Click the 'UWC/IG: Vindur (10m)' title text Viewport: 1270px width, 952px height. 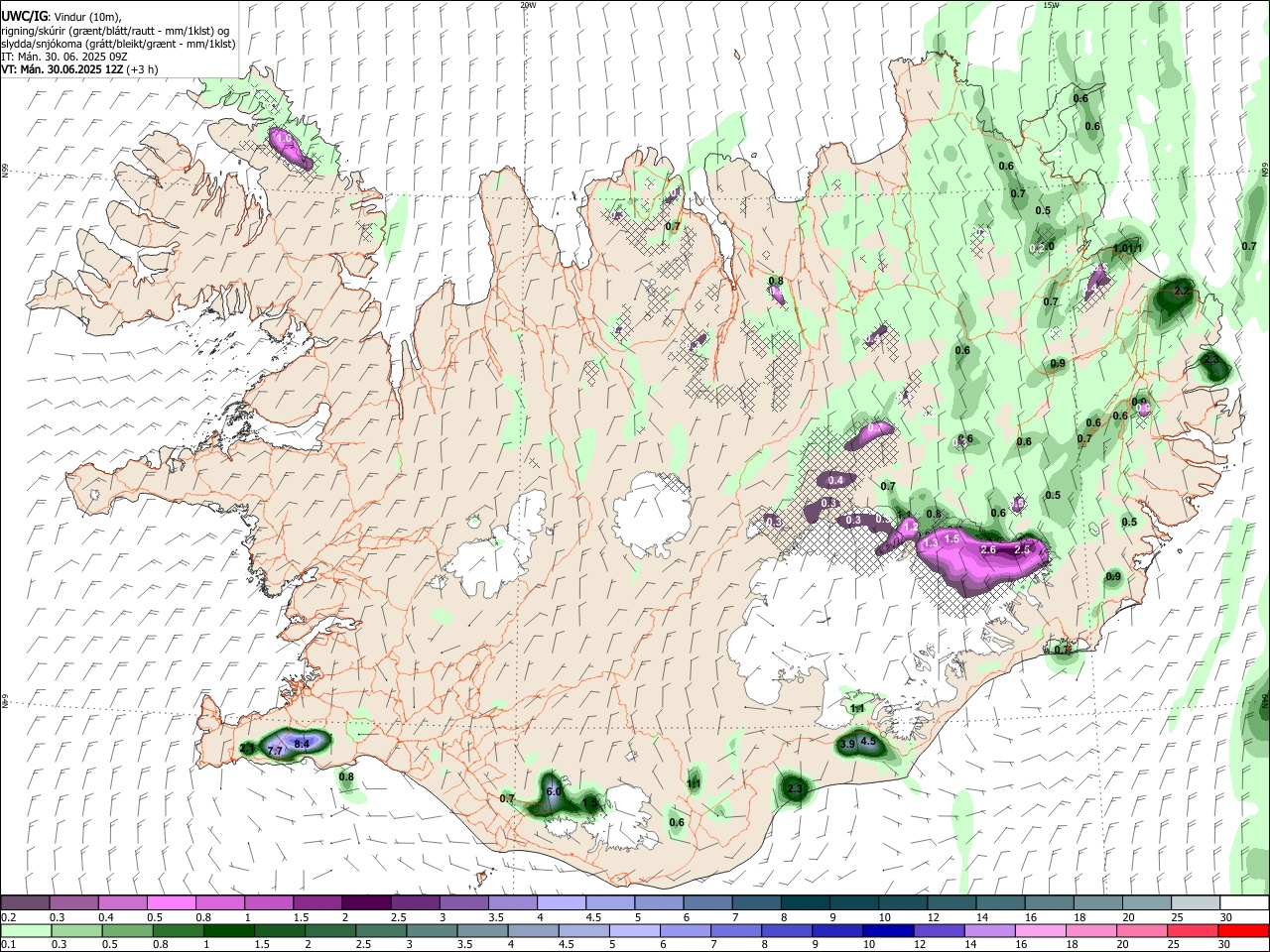coord(62,16)
